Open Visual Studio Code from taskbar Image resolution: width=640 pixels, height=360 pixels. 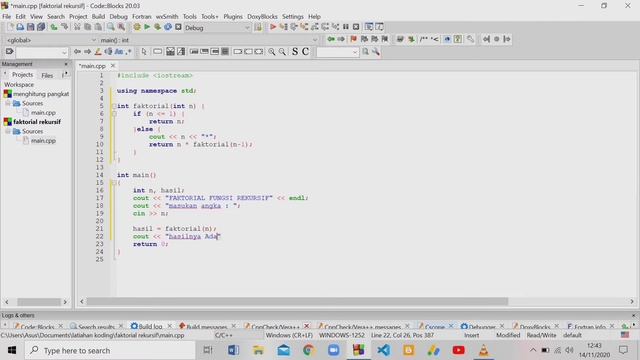384,350
